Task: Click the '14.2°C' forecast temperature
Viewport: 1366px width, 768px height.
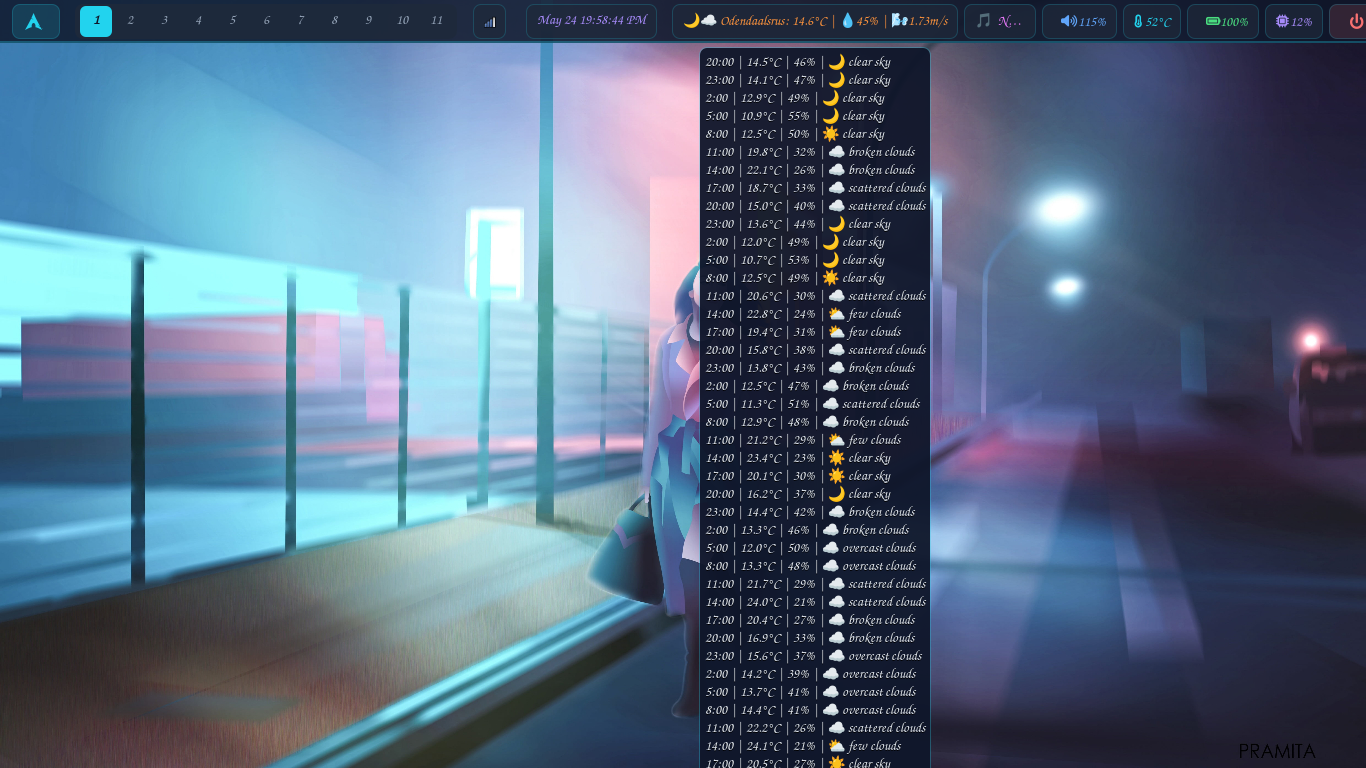Action: pyautogui.click(x=758, y=674)
